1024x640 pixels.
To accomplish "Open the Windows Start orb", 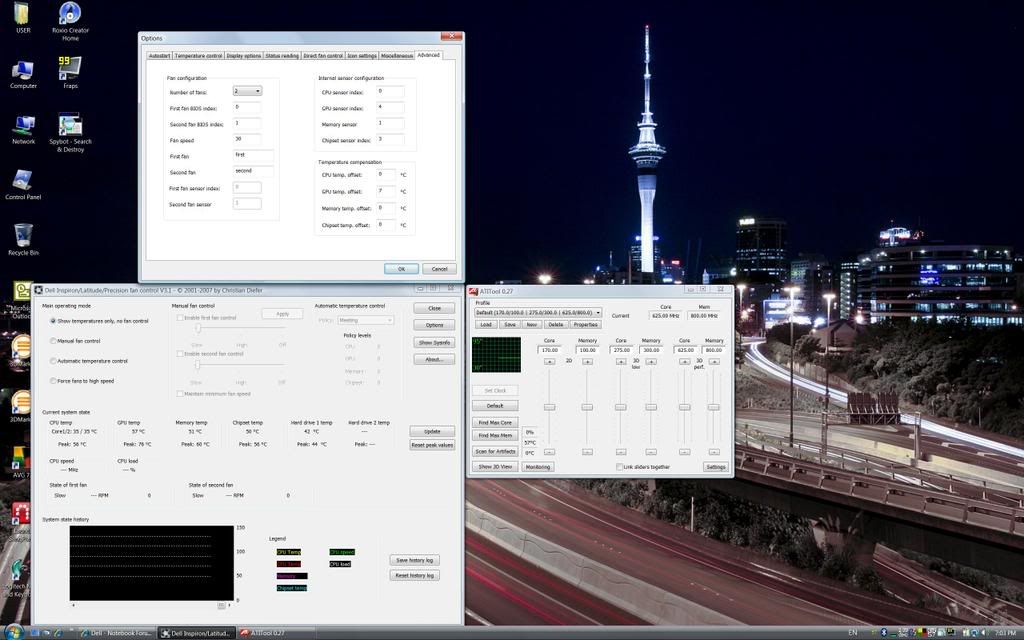I will (13, 632).
